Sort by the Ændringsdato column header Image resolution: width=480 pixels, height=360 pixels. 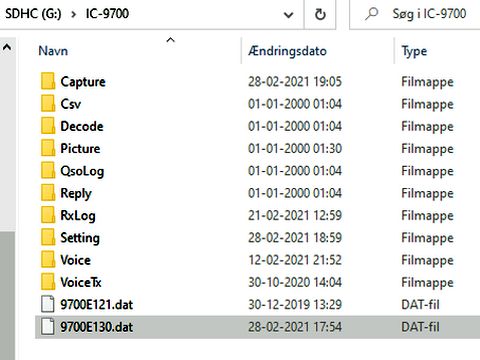287,51
